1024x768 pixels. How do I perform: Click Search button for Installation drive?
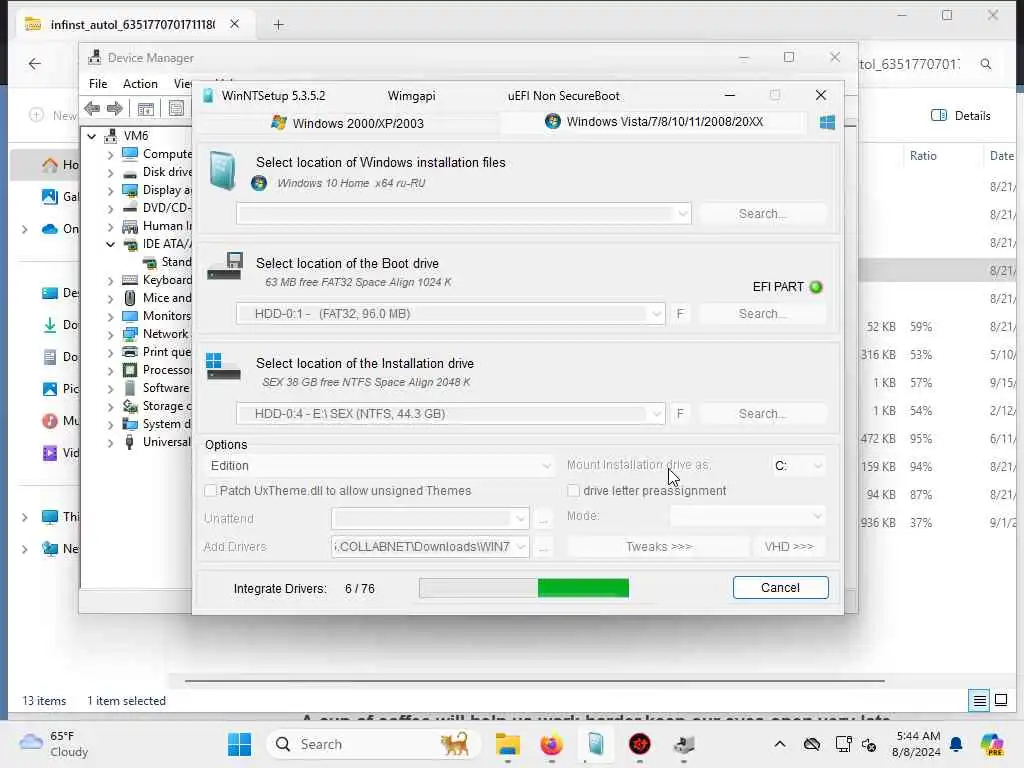(762, 413)
